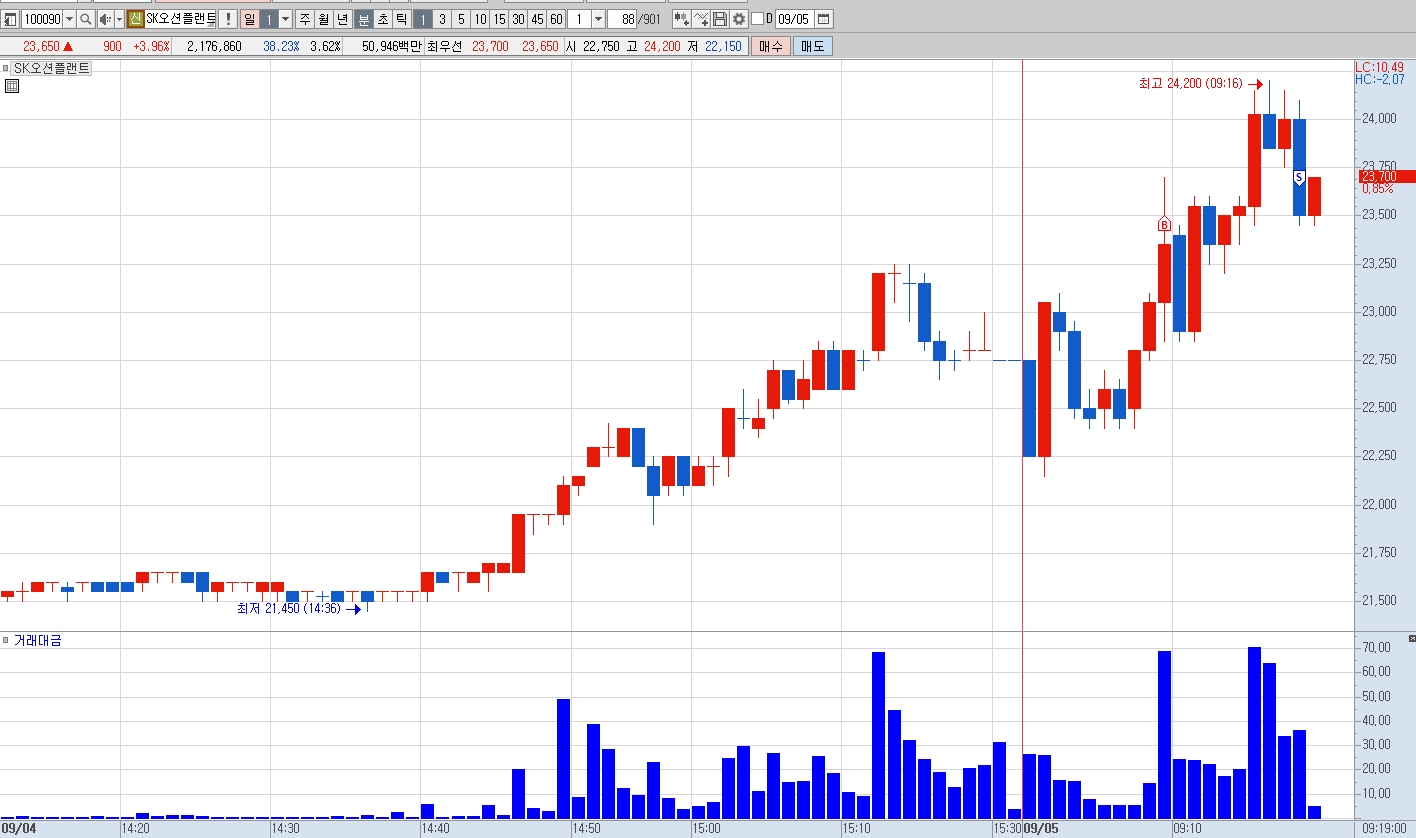
Task: Expand the custom interval dropdown arrow
Action: click(598, 19)
